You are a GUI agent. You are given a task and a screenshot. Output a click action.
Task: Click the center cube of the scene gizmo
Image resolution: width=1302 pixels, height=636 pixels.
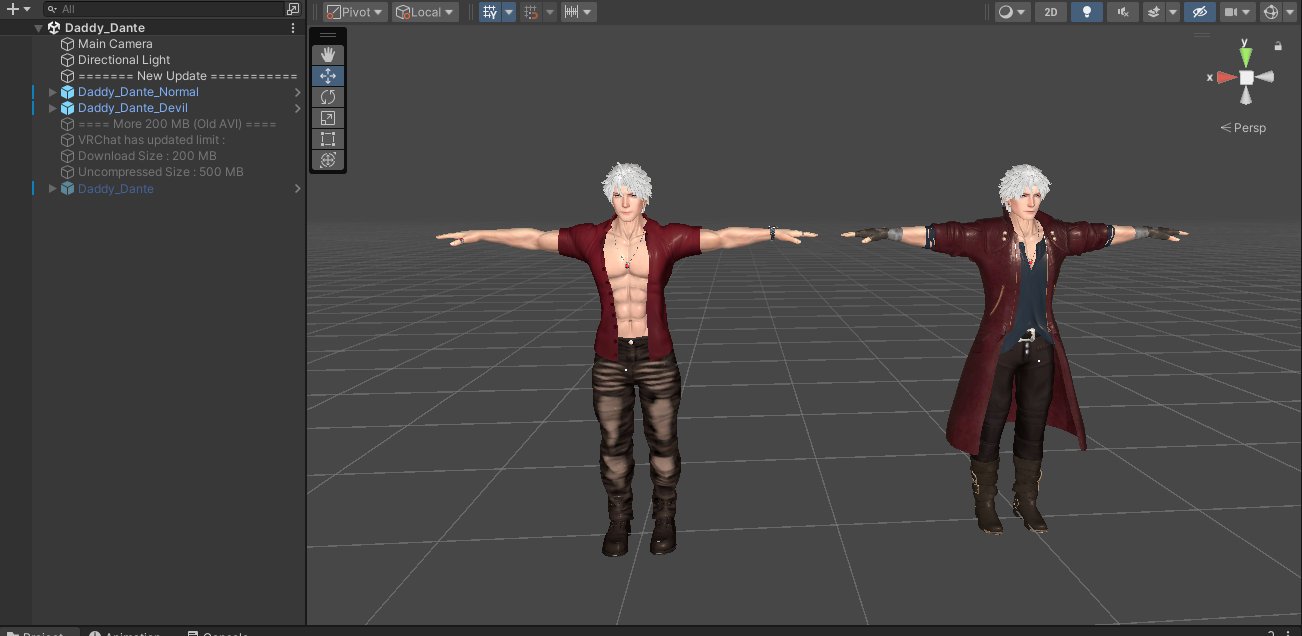click(x=1246, y=77)
